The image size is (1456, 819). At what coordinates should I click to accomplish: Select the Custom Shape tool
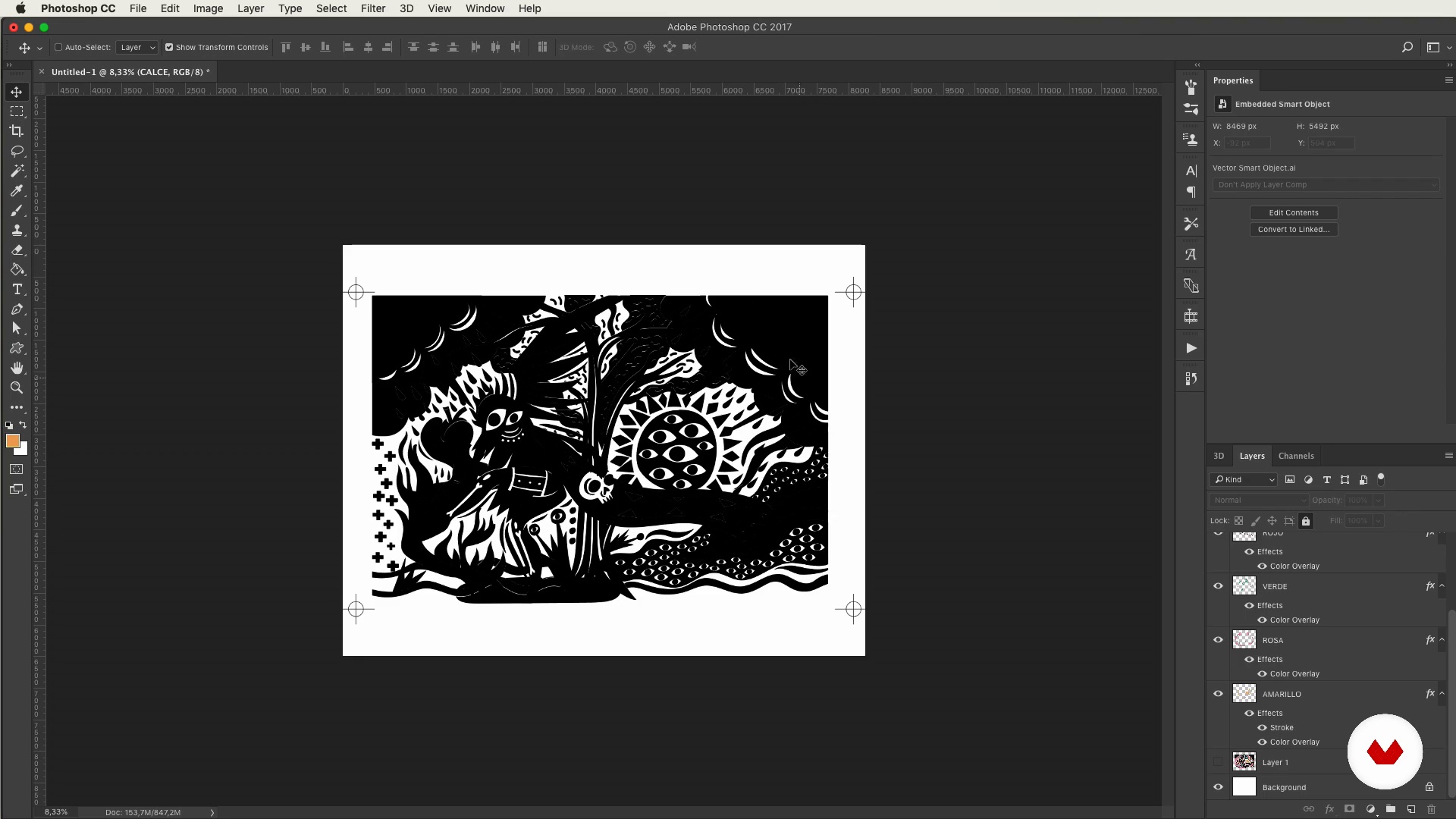[17, 348]
